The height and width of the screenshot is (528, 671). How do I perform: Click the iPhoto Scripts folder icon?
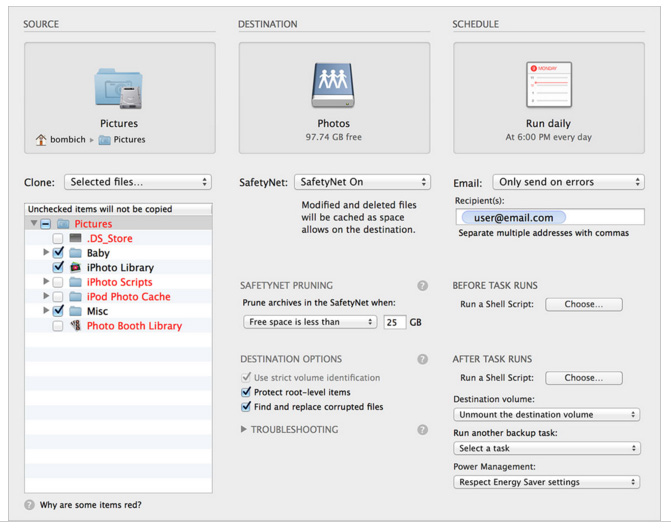click(x=75, y=282)
